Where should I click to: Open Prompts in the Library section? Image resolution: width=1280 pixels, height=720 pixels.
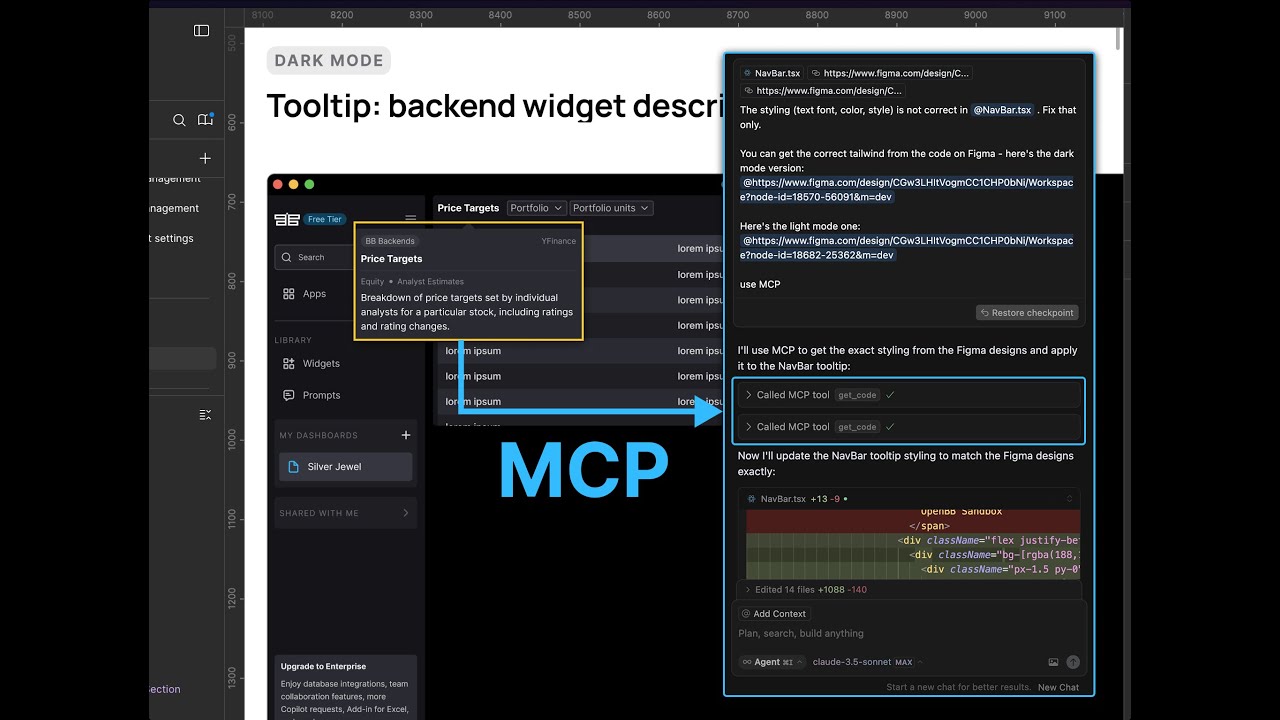(321, 395)
